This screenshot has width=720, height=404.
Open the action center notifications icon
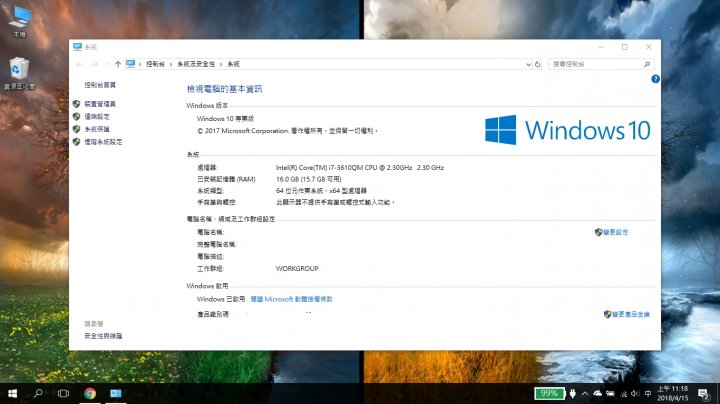(703, 393)
